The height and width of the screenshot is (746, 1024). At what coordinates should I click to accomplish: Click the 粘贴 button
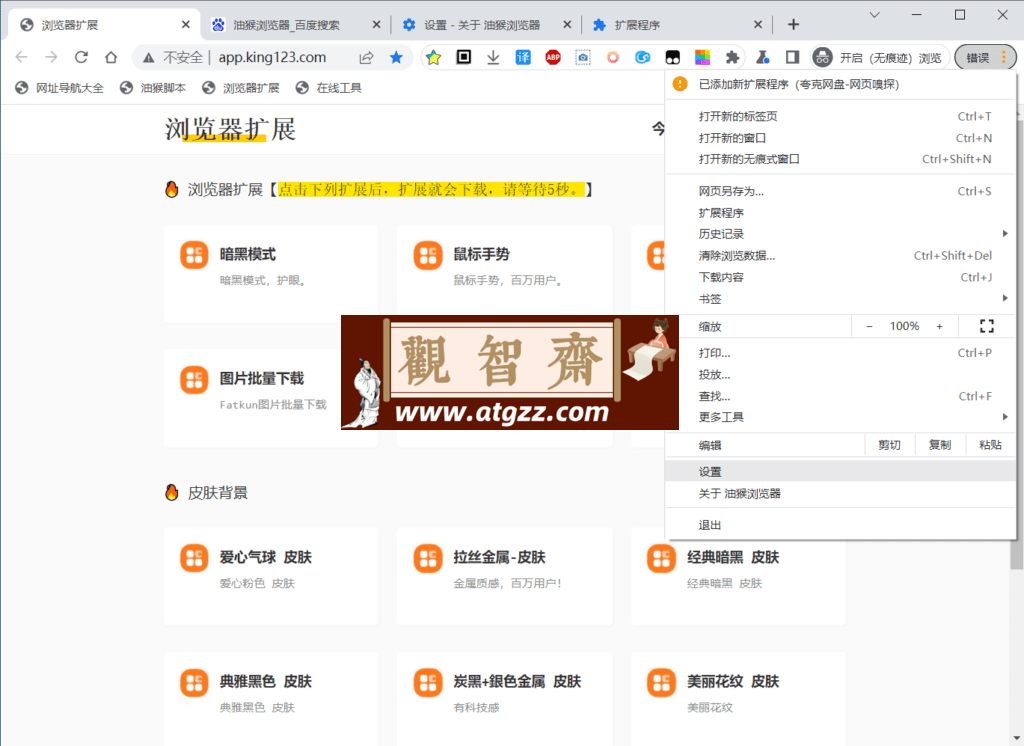click(990, 445)
